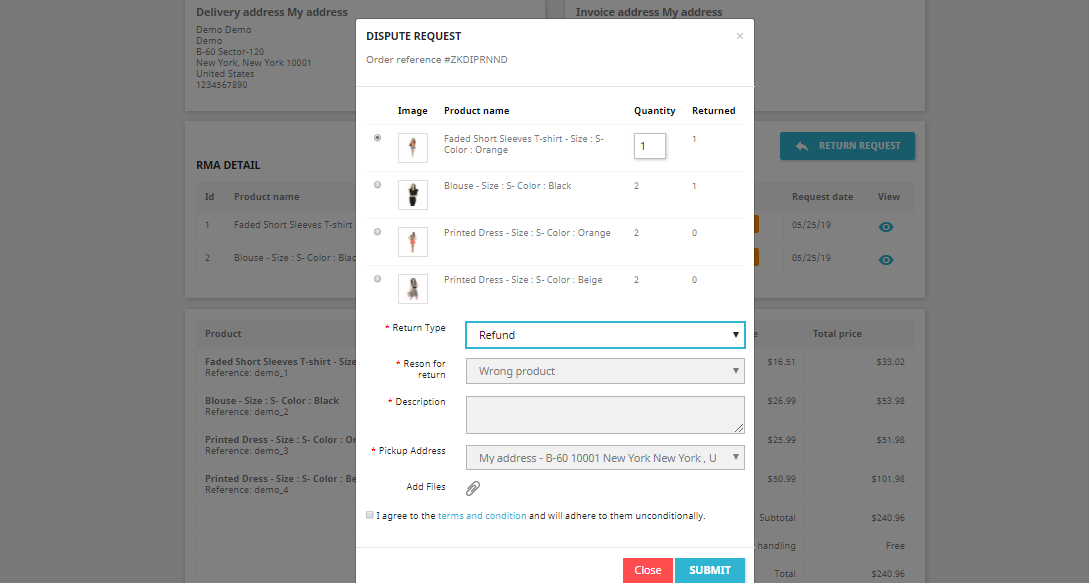
Task: View RMA request 2 via eye icon
Action: pos(886,259)
